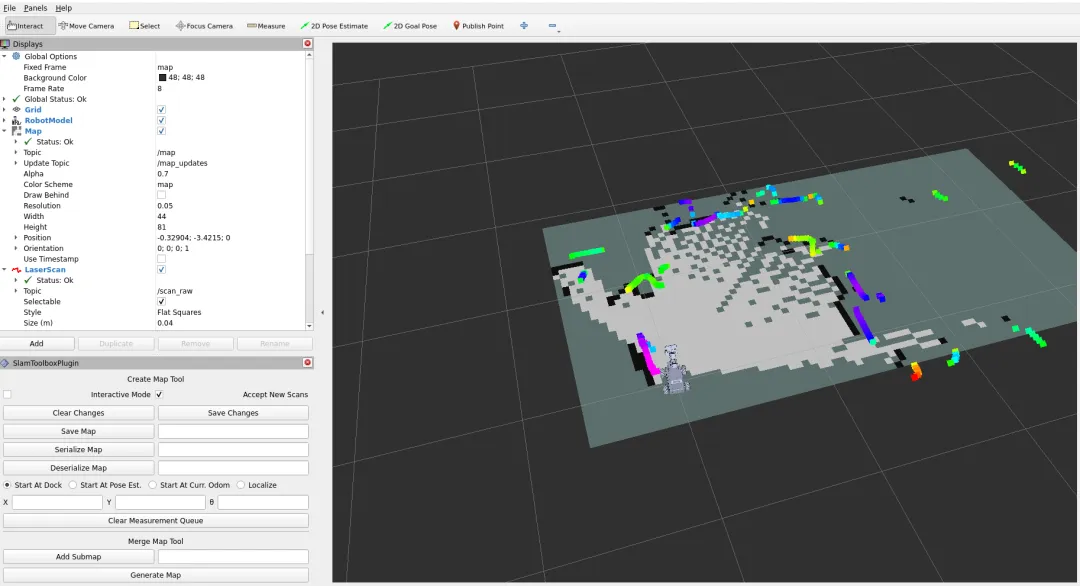1080x586 pixels.
Task: Select the Interact tool
Action: (x=28, y=26)
